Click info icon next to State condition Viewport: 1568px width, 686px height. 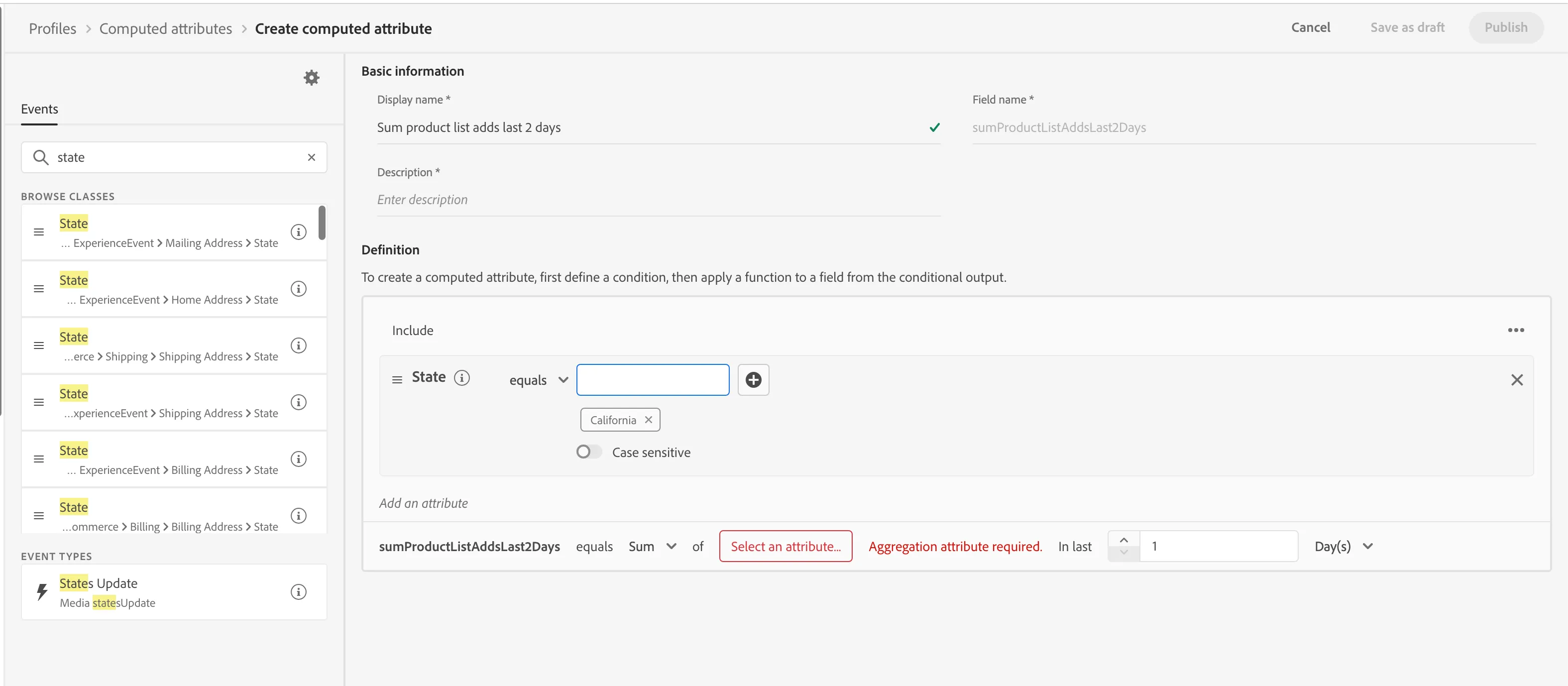(462, 378)
